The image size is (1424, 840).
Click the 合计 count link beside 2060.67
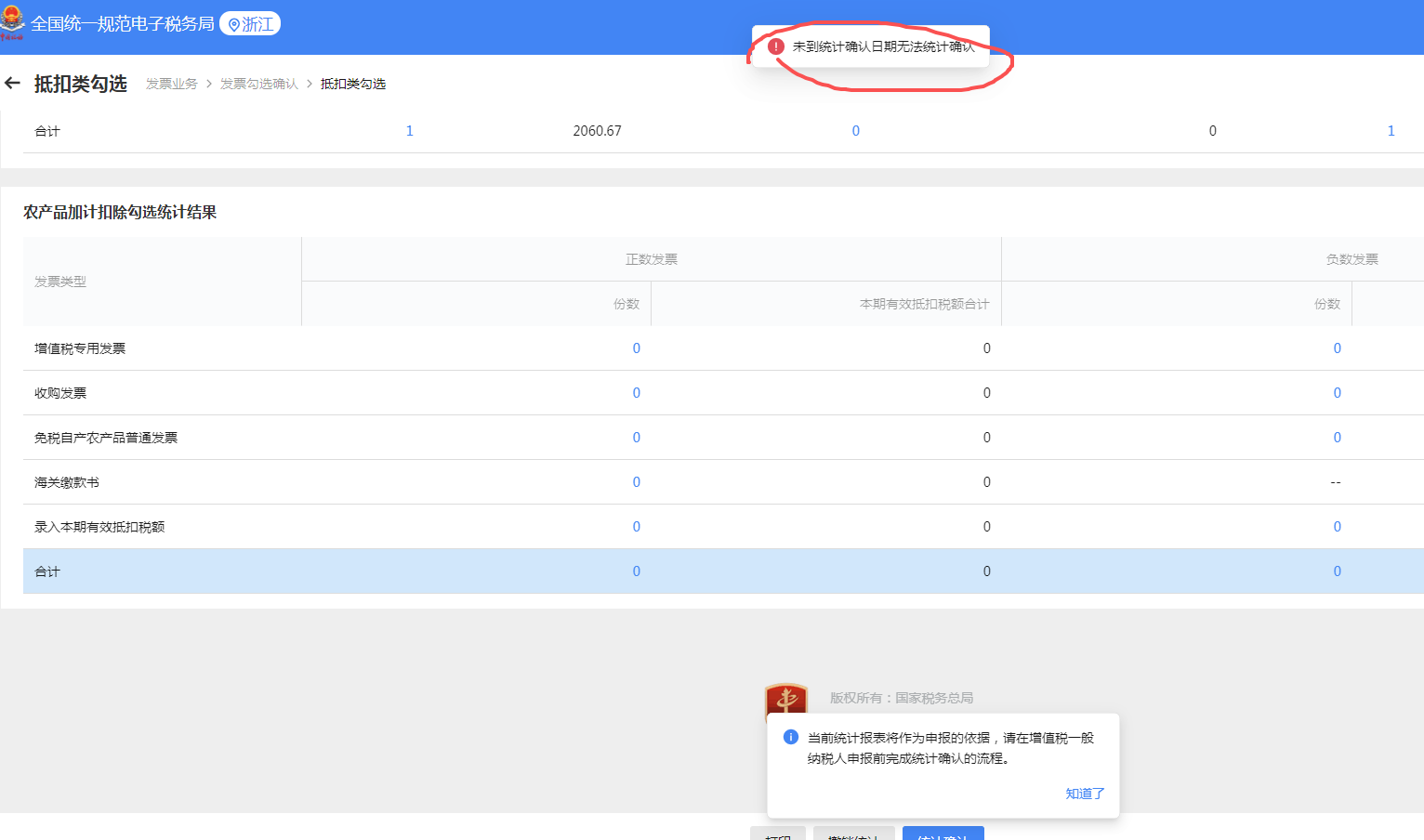[409, 131]
